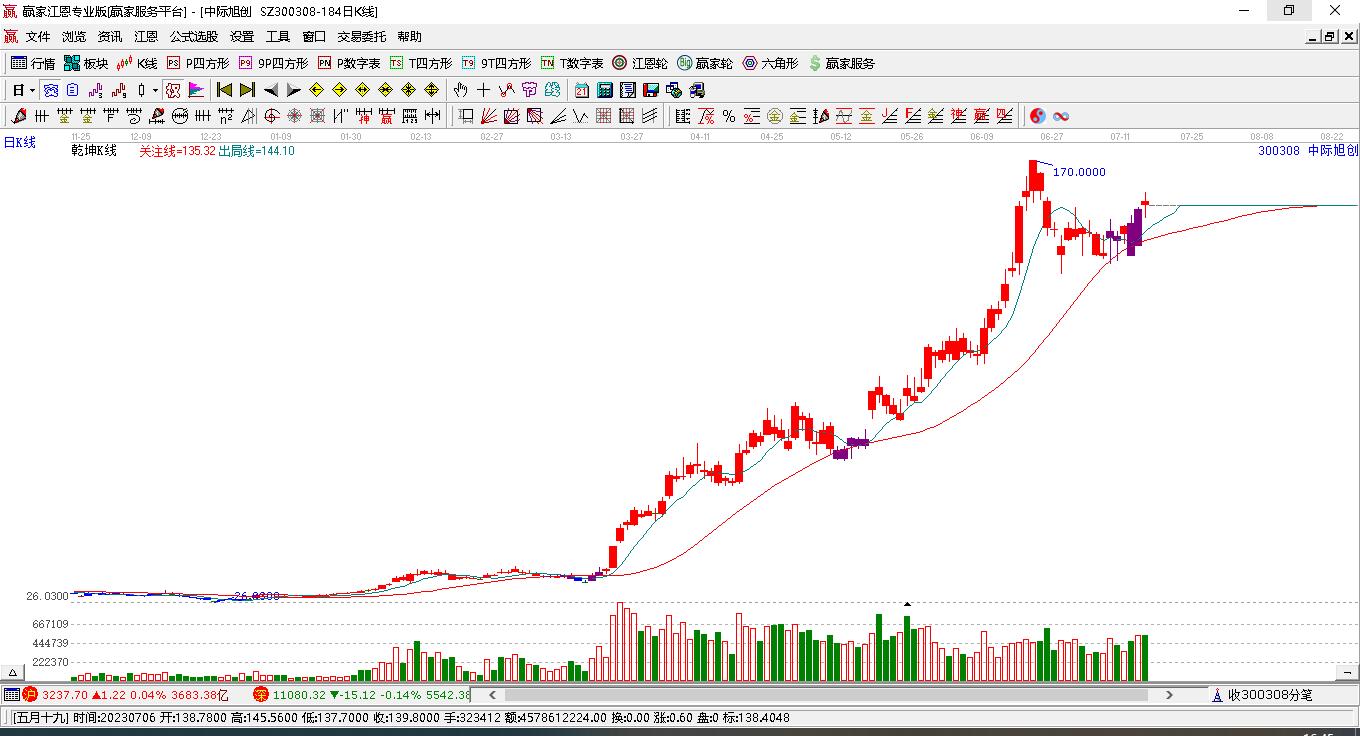Click the red-blue yin-yang icon
Screen dimensions: 1360x736
1038,116
